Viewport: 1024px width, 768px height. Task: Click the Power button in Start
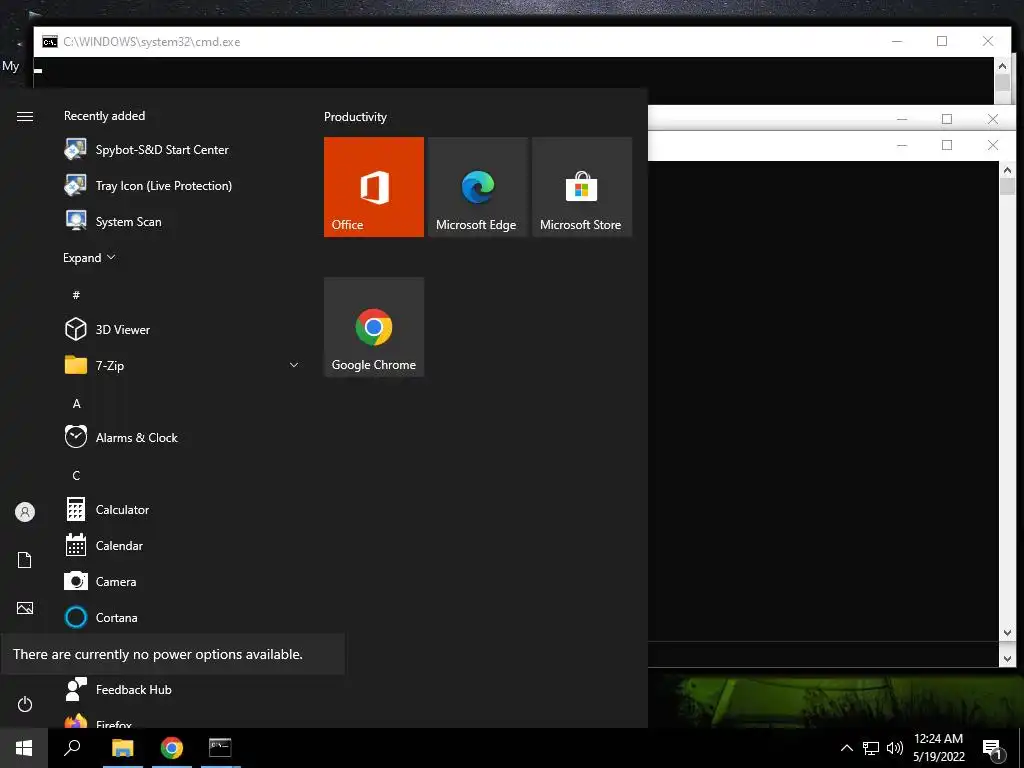click(25, 704)
